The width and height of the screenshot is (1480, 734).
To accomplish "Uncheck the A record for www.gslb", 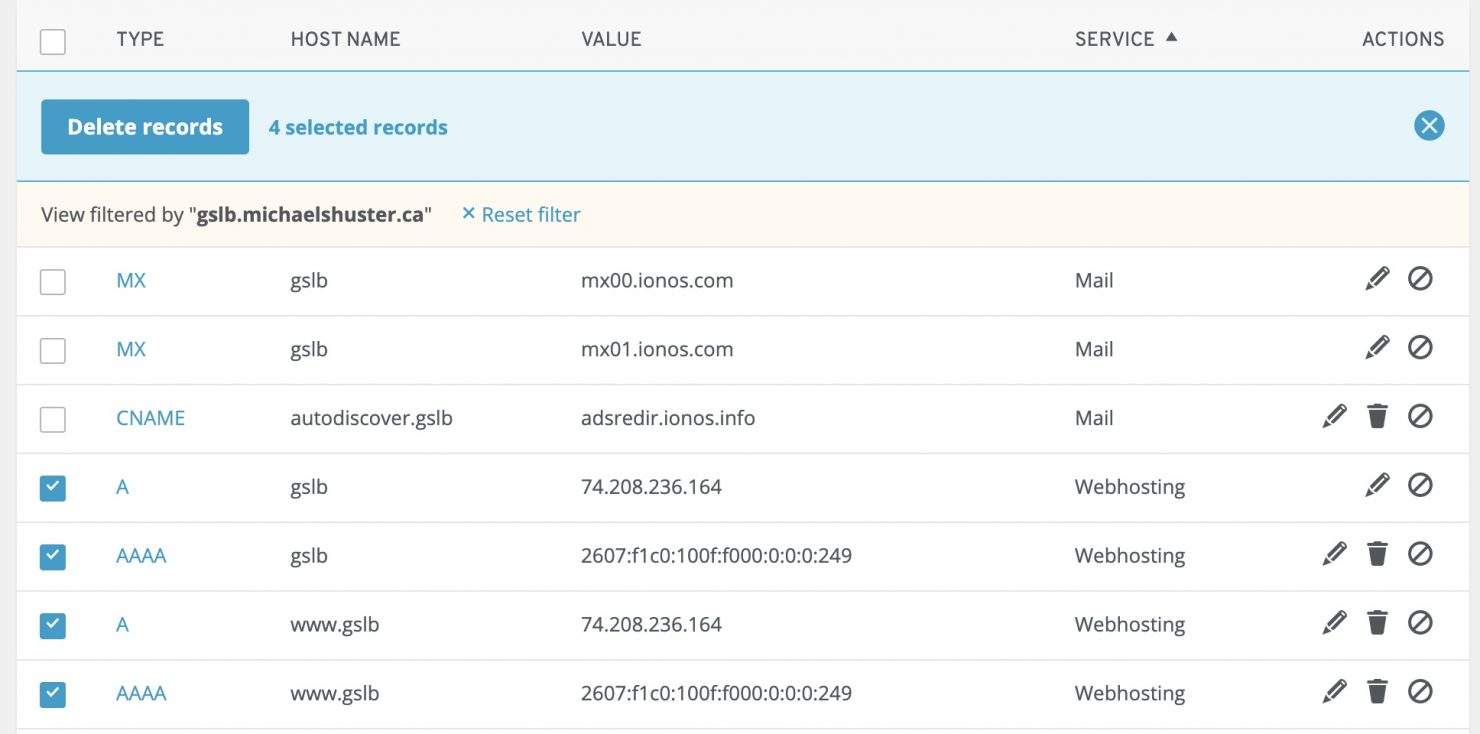I will [x=52, y=623].
